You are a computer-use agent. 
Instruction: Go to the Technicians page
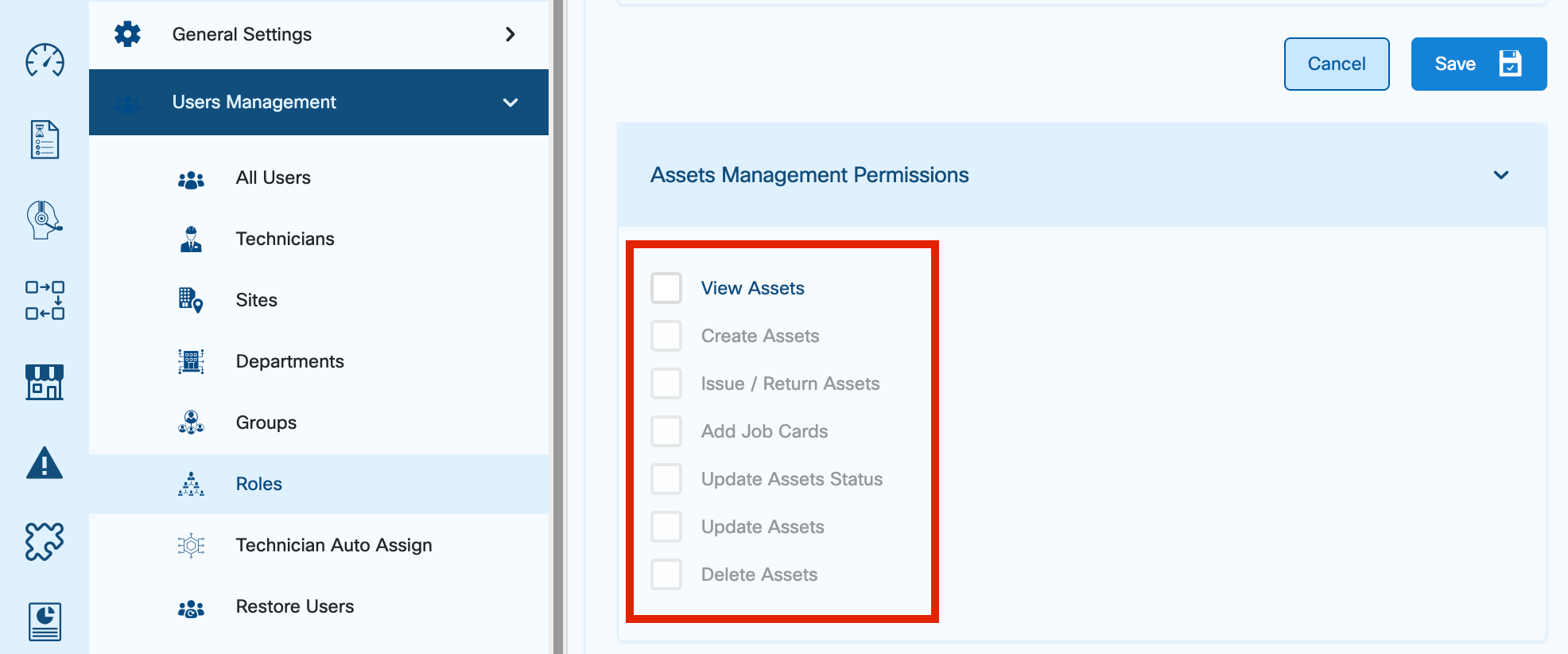(x=285, y=238)
